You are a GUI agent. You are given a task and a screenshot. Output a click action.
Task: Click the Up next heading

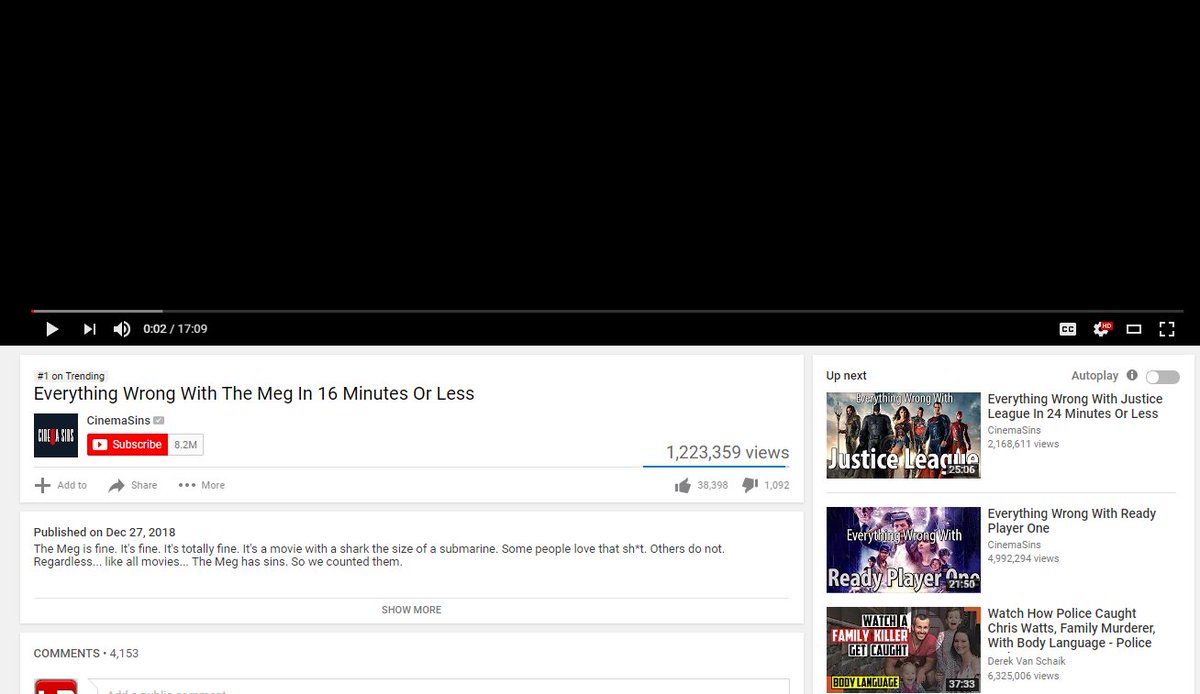click(x=846, y=376)
